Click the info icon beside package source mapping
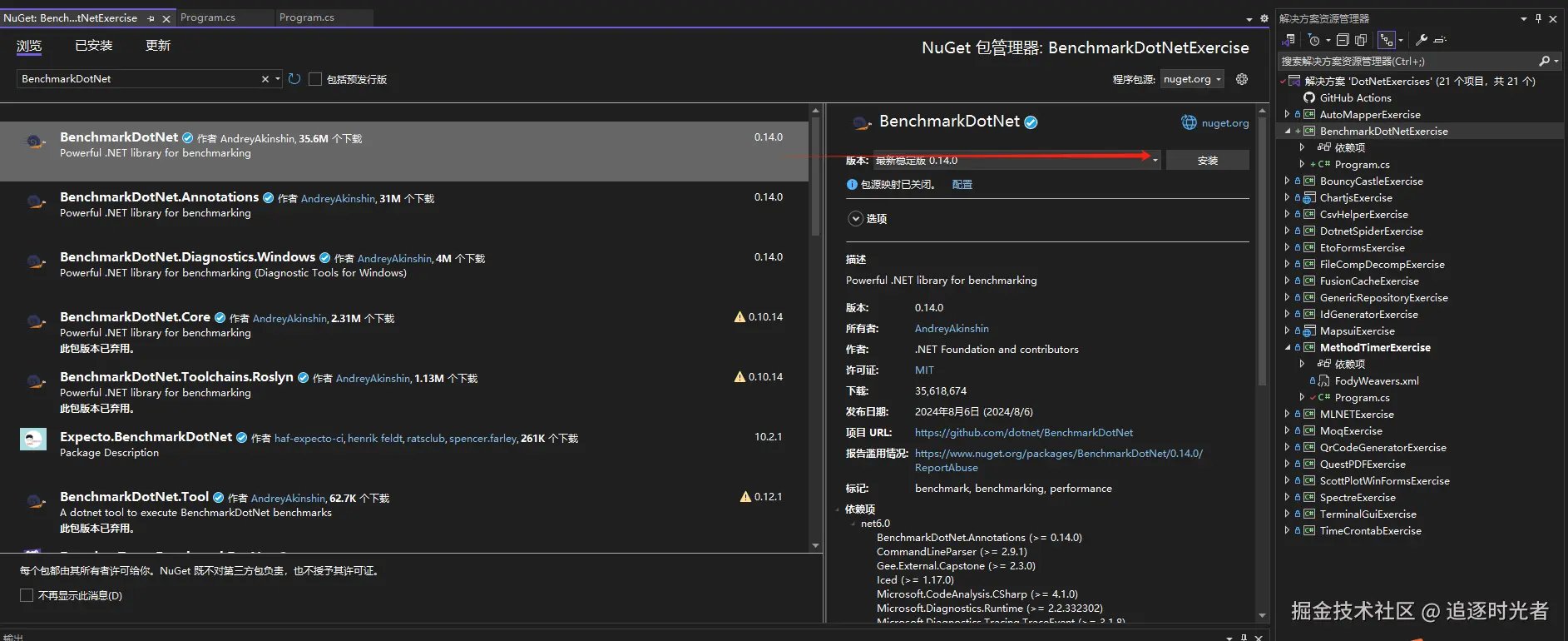This screenshot has height=641, width=1568. tap(852, 185)
